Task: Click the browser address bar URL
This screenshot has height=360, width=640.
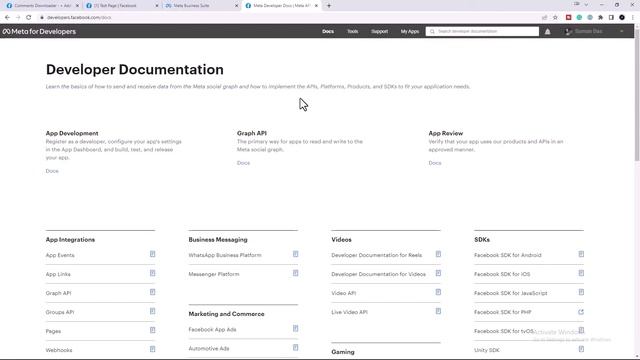Action: [x=79, y=18]
